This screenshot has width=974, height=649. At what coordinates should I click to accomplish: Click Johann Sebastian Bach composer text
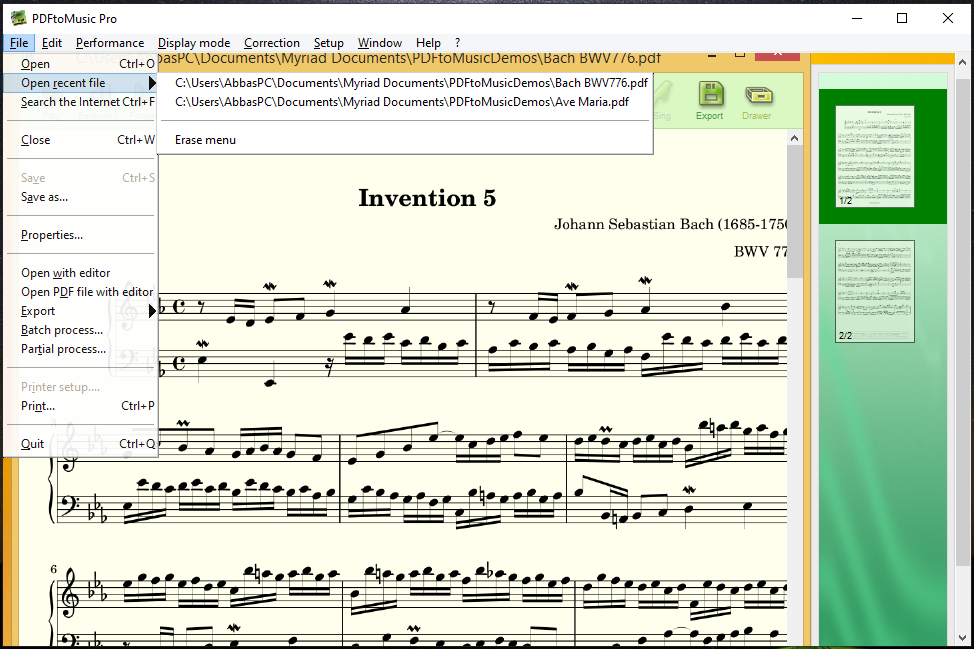671,224
